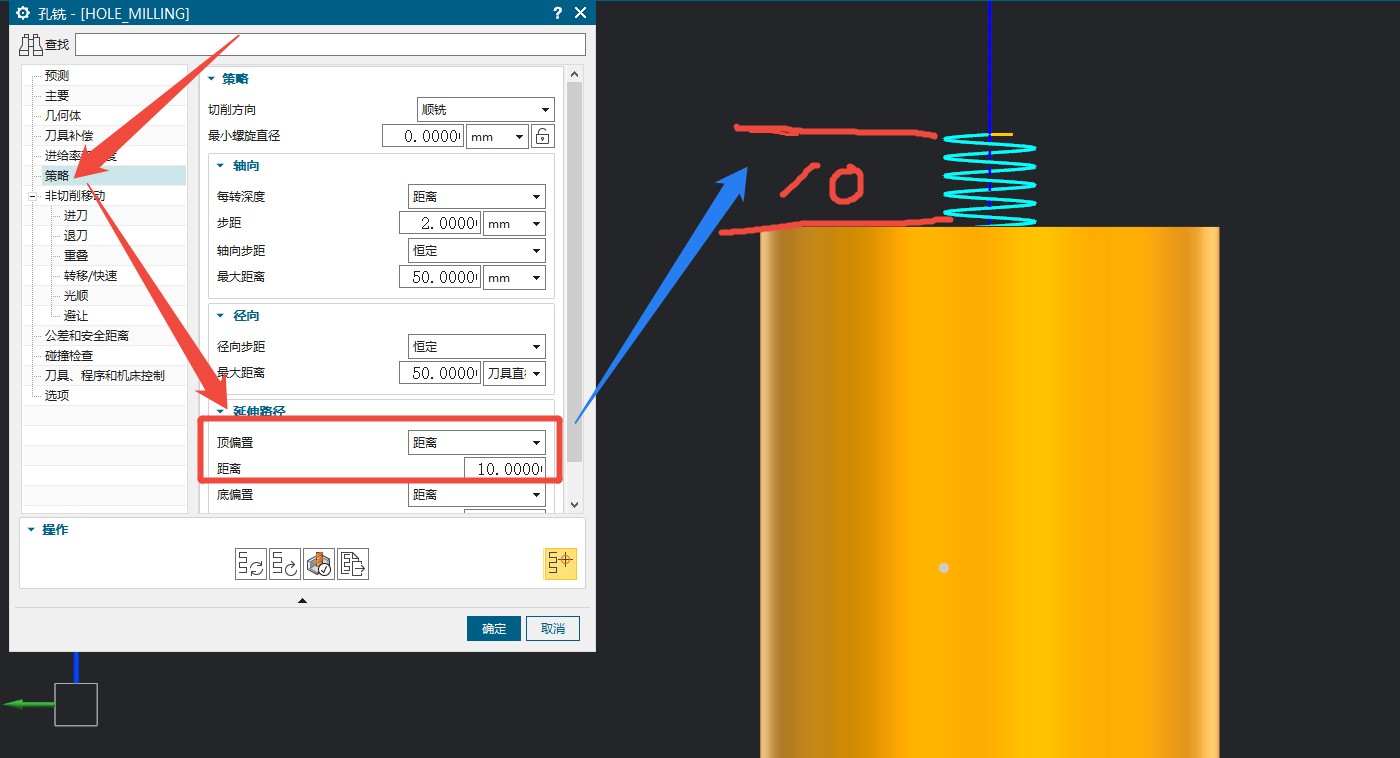This screenshot has width=1400, height=758.
Task: Click the upward collapse arrow below 操作
Action: pyautogui.click(x=302, y=601)
